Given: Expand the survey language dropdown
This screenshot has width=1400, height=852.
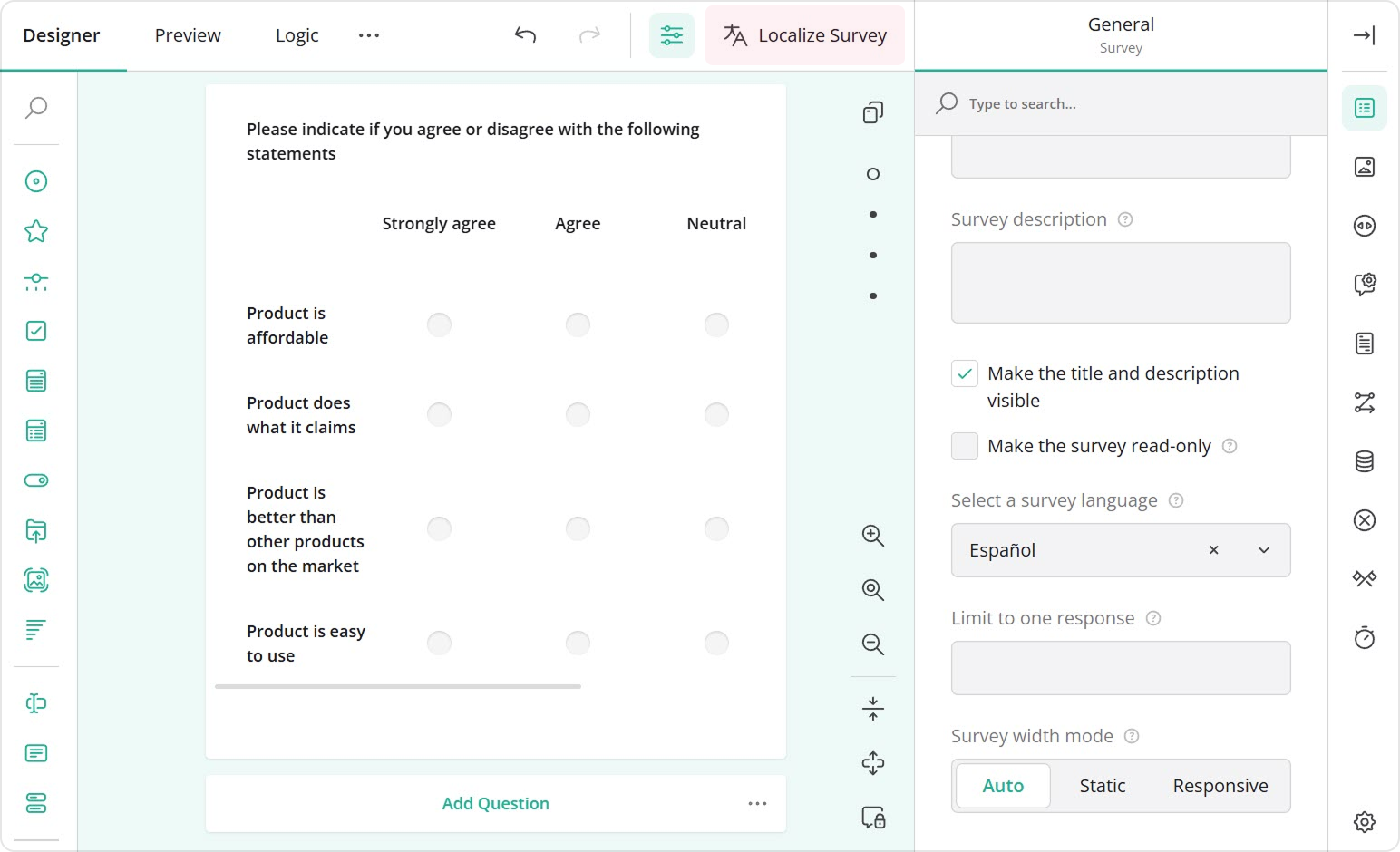Looking at the screenshot, I should coord(1264,550).
